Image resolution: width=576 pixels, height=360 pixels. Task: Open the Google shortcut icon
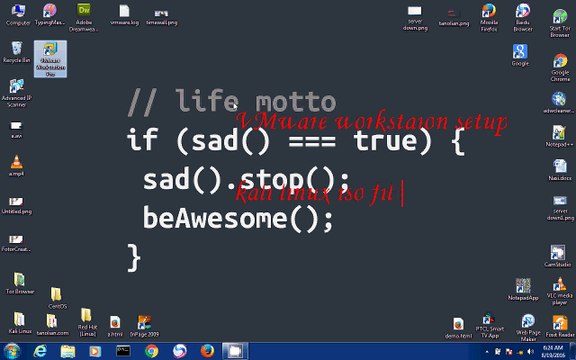520,55
